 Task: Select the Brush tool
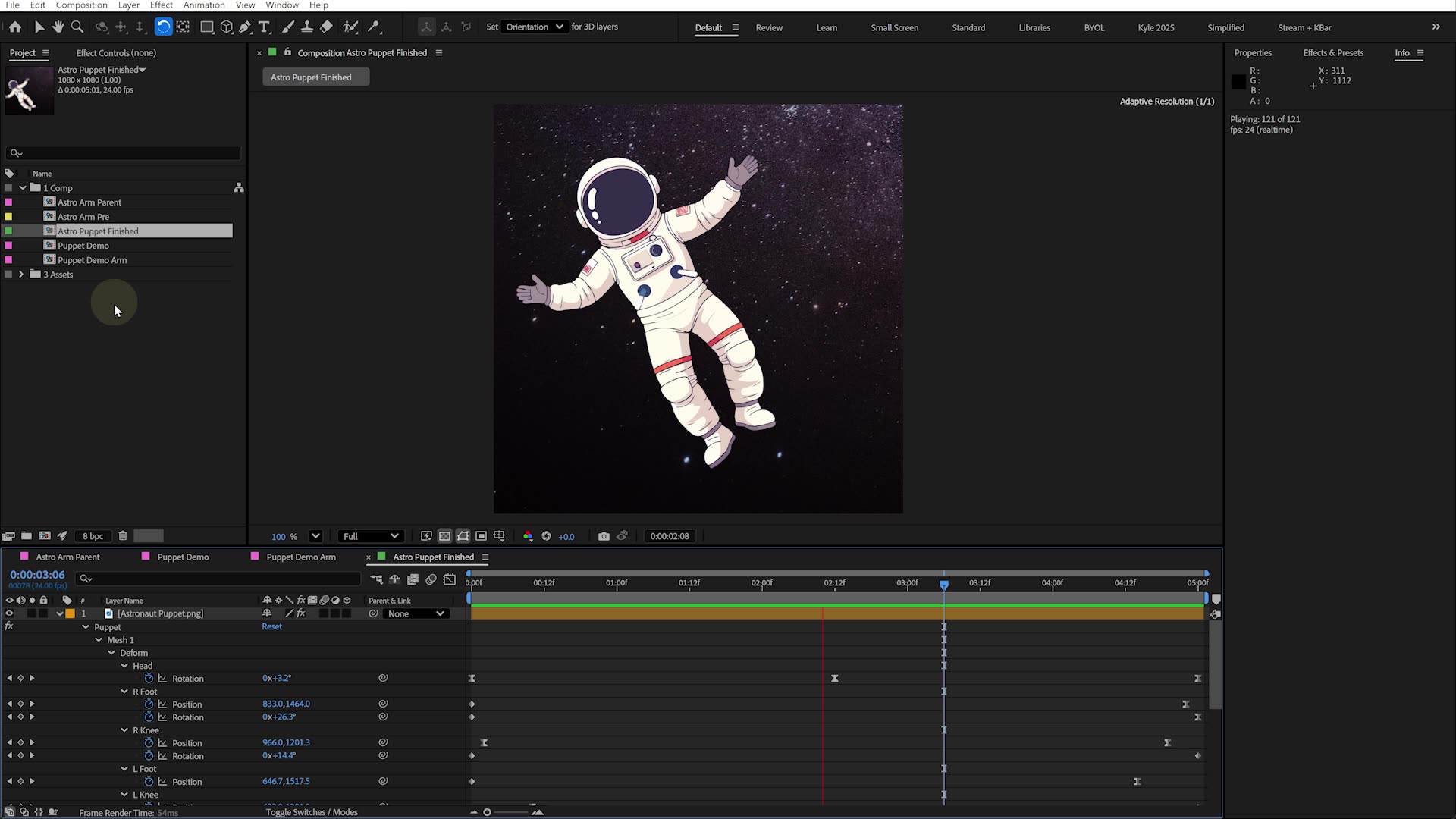[288, 27]
